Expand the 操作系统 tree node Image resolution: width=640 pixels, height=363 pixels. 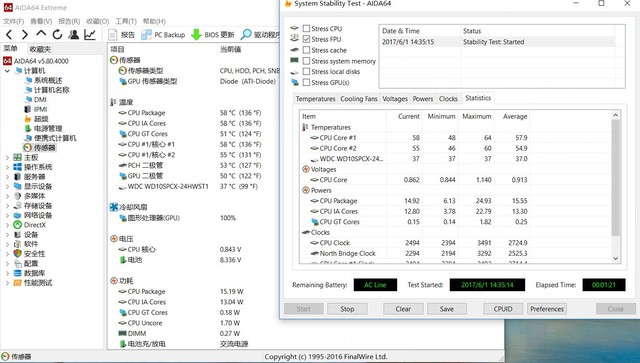click(x=7, y=167)
